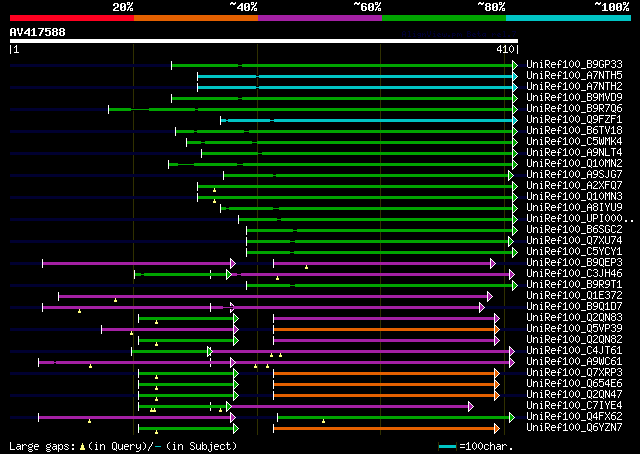Select the UniRef100_C7IYE4 label

click(x=574, y=406)
